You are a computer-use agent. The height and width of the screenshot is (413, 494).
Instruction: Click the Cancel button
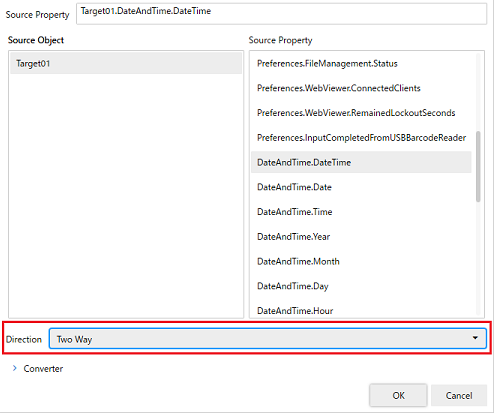click(x=459, y=395)
